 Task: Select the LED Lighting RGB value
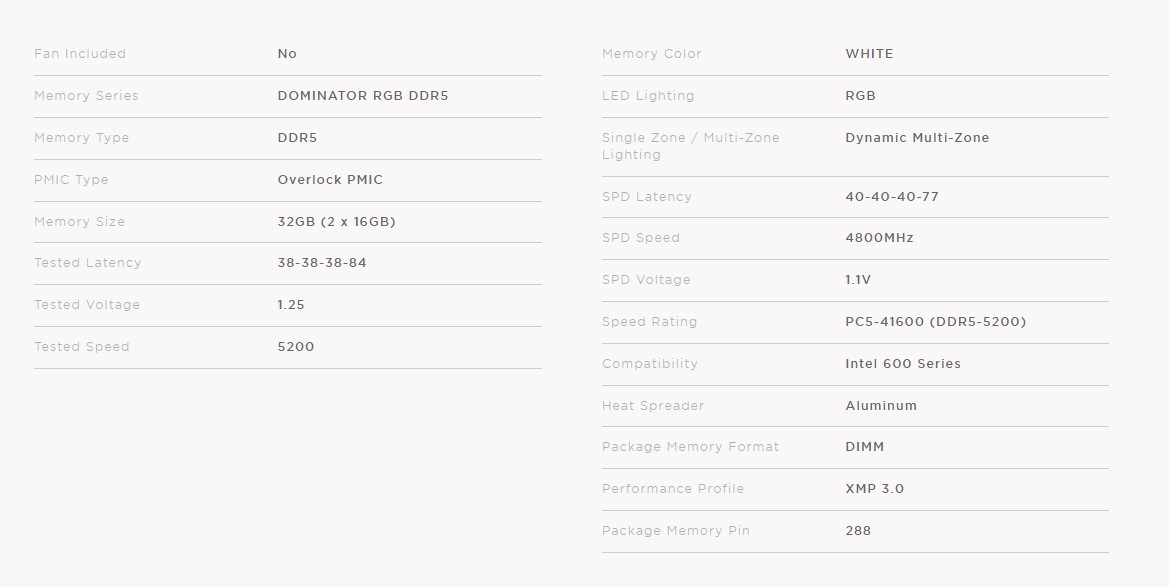(860, 95)
